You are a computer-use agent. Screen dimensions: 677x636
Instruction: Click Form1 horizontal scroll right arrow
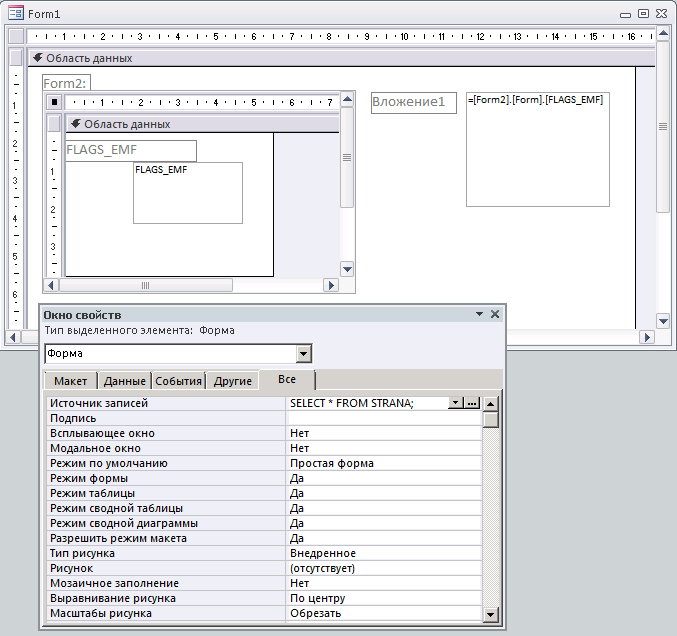(x=647, y=337)
